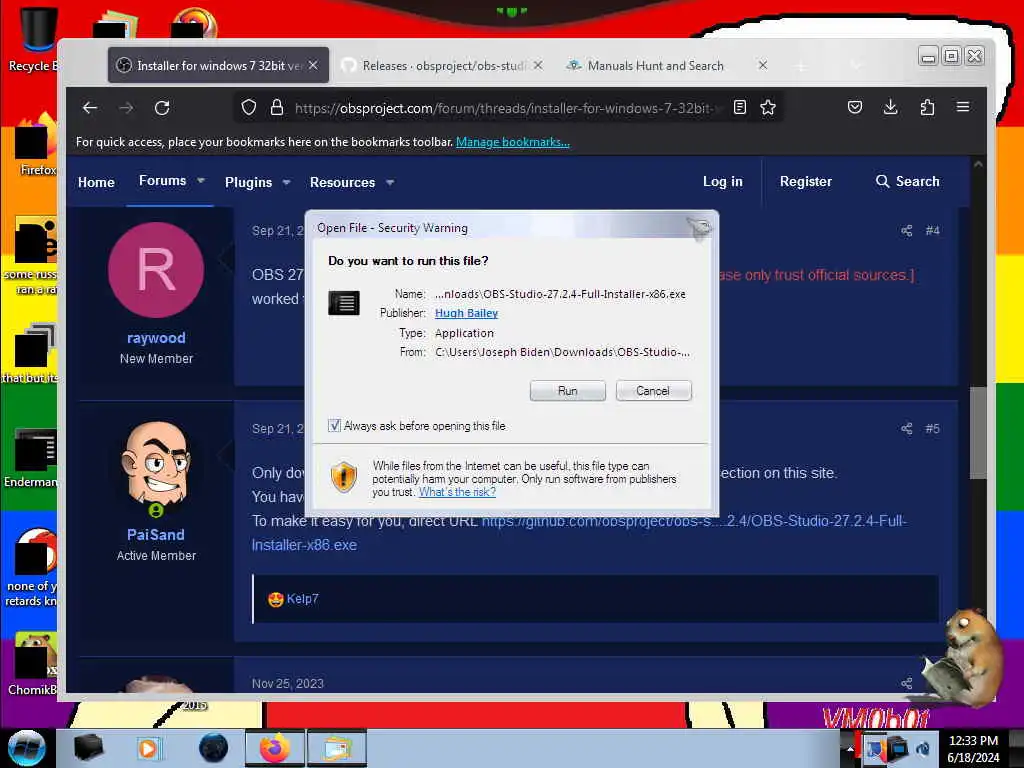View site security padlock info
Image resolution: width=1024 pixels, height=768 pixels.
(x=277, y=107)
